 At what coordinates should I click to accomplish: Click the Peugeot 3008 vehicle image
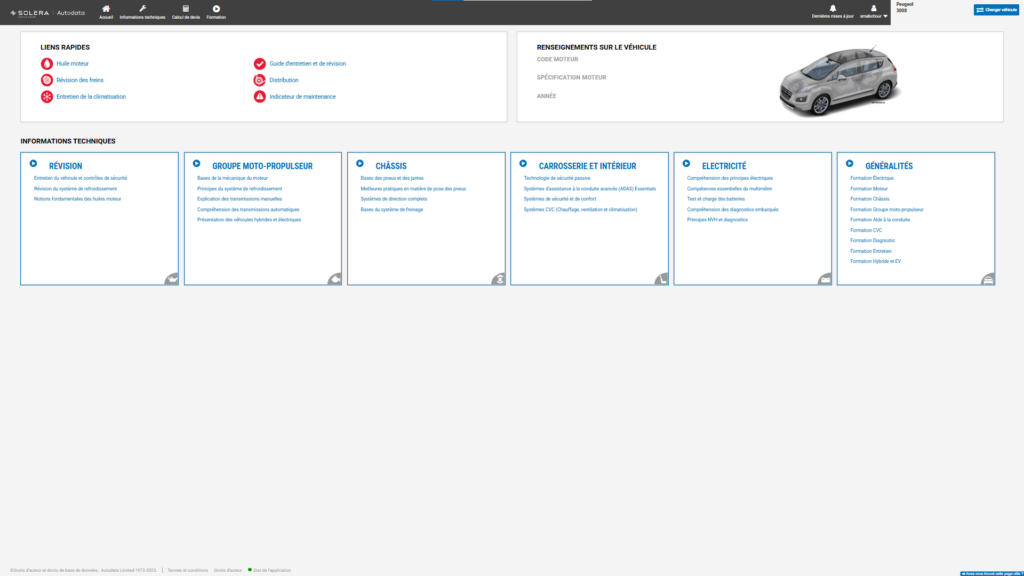point(839,81)
